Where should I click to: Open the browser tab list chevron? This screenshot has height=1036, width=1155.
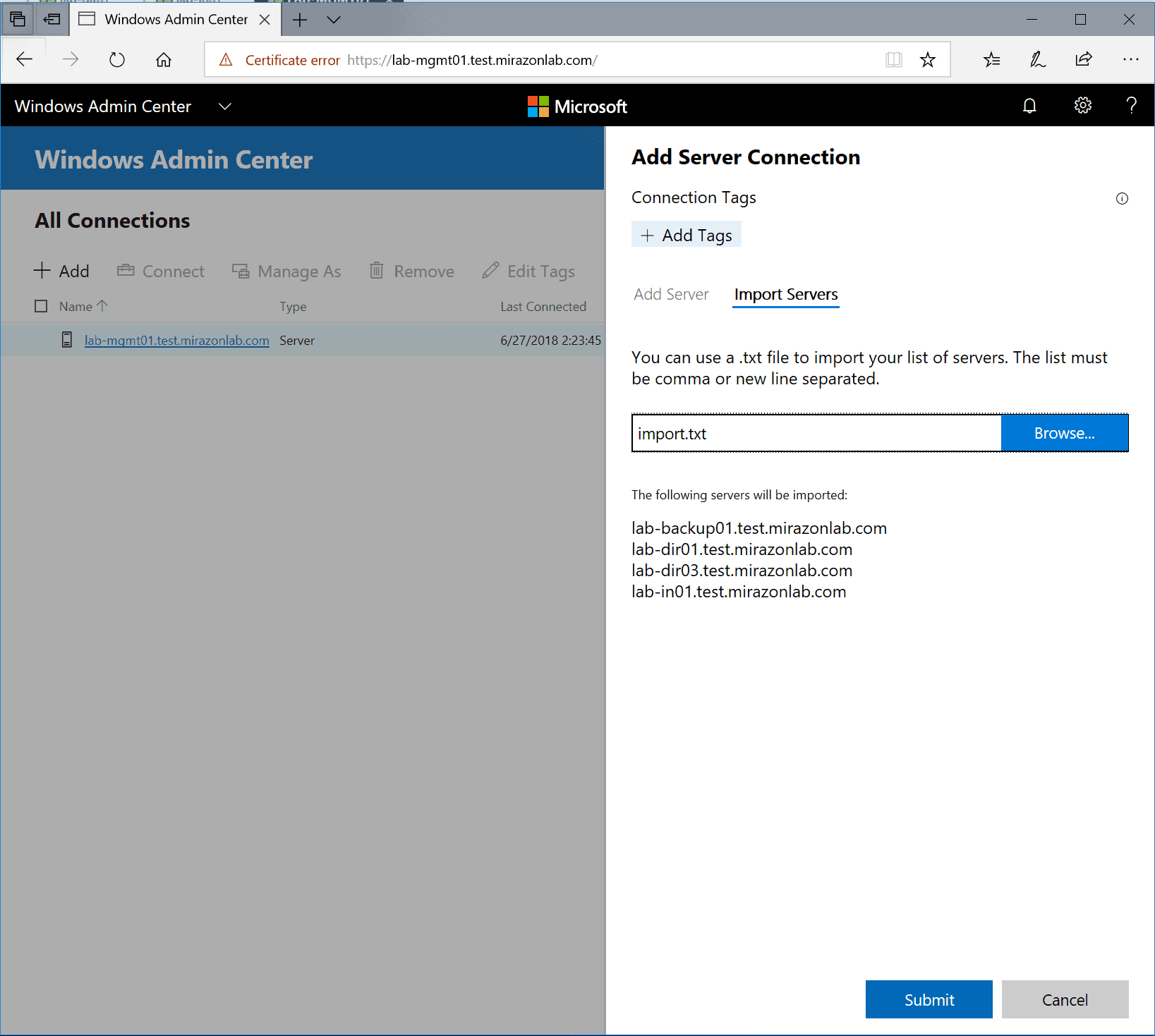(x=334, y=20)
